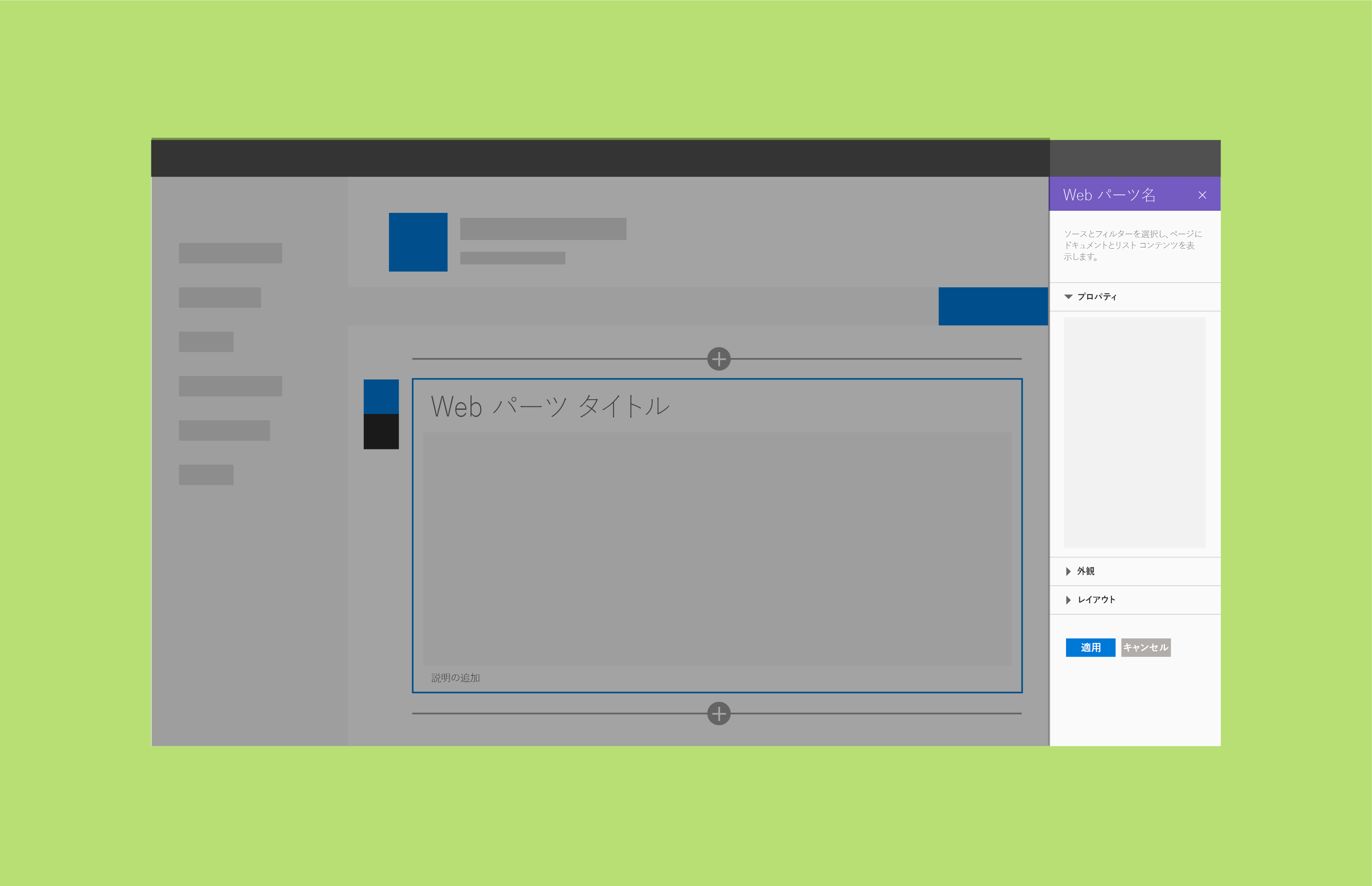Apply changes with 適用 button
Viewport: 1372px width, 886px height.
1090,646
